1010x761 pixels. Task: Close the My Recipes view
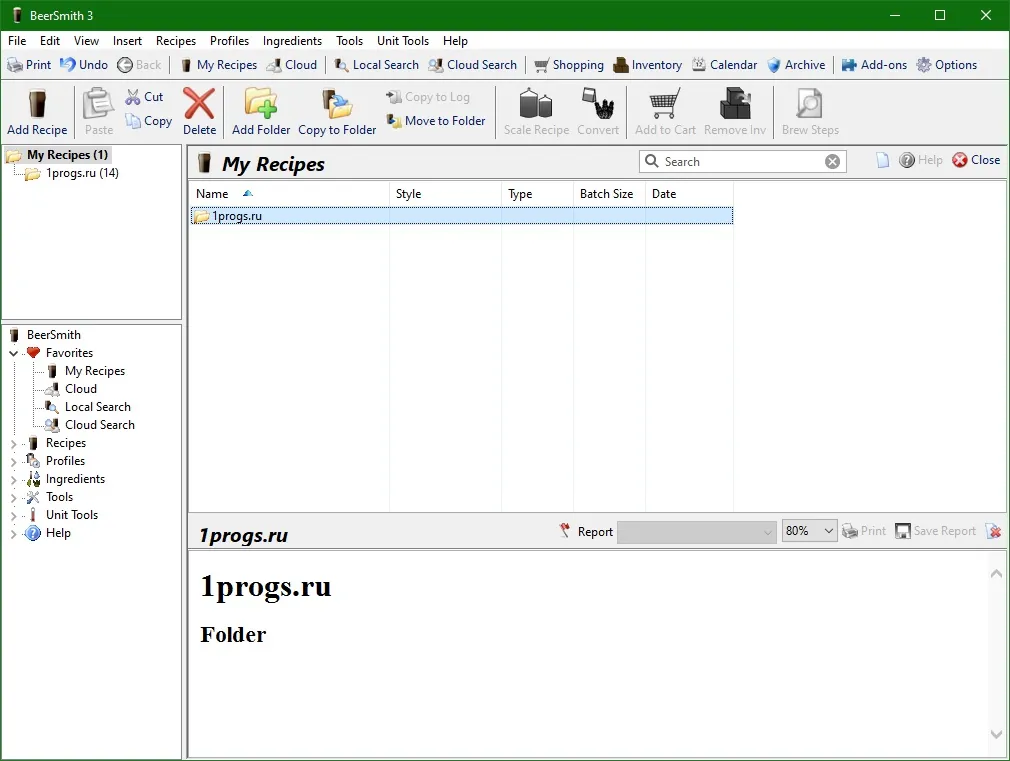click(976, 160)
